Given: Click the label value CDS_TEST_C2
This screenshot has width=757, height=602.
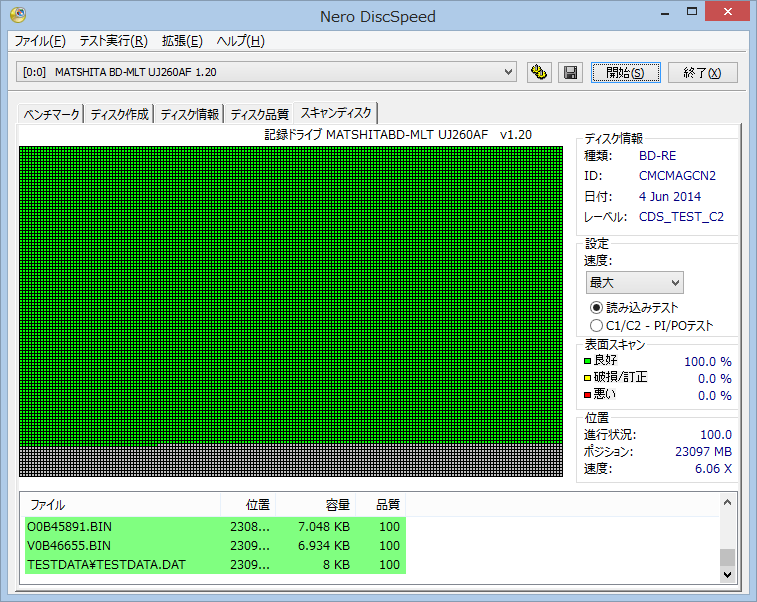Looking at the screenshot, I should (x=681, y=217).
